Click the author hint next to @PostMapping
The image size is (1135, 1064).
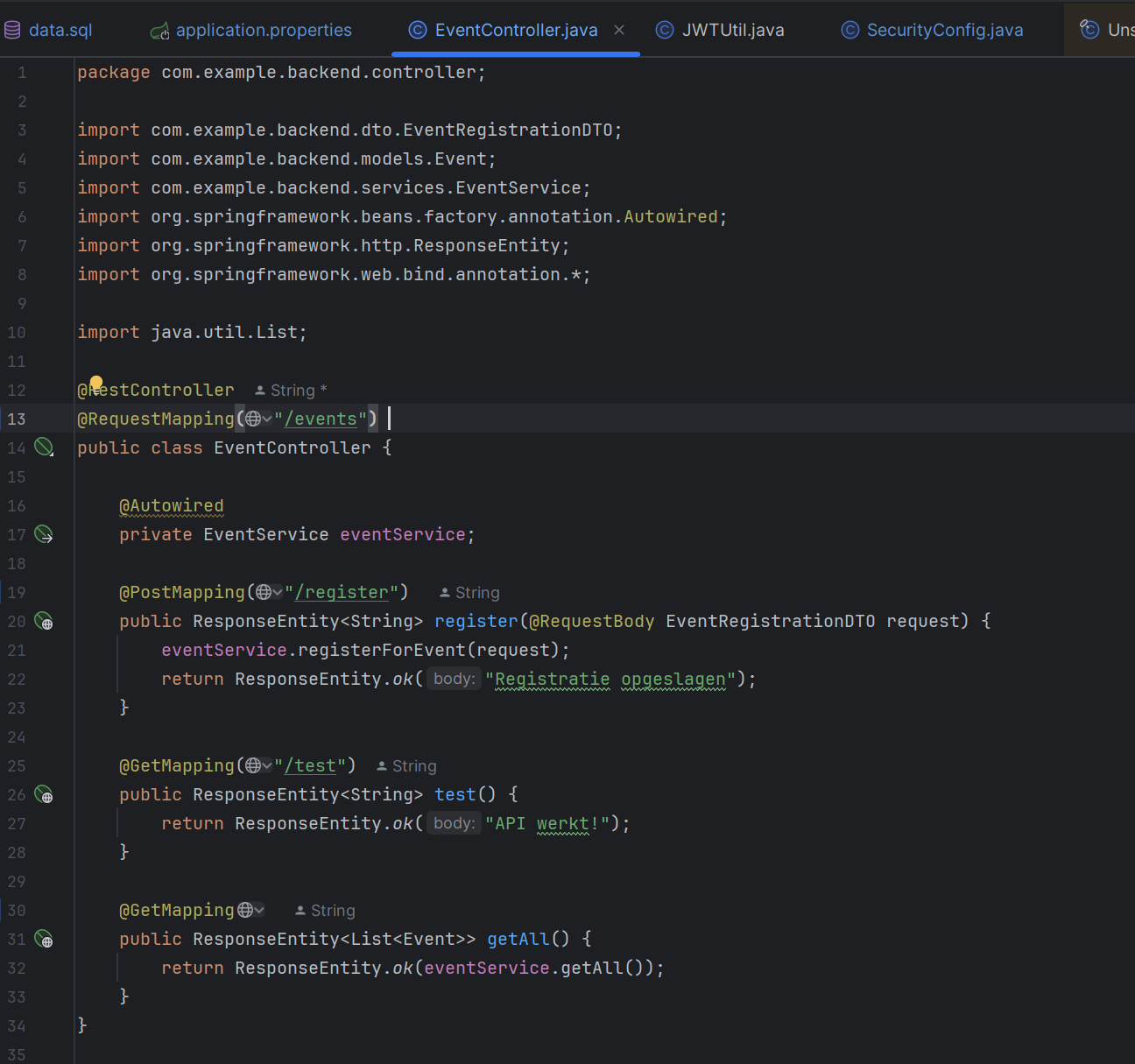pos(469,593)
